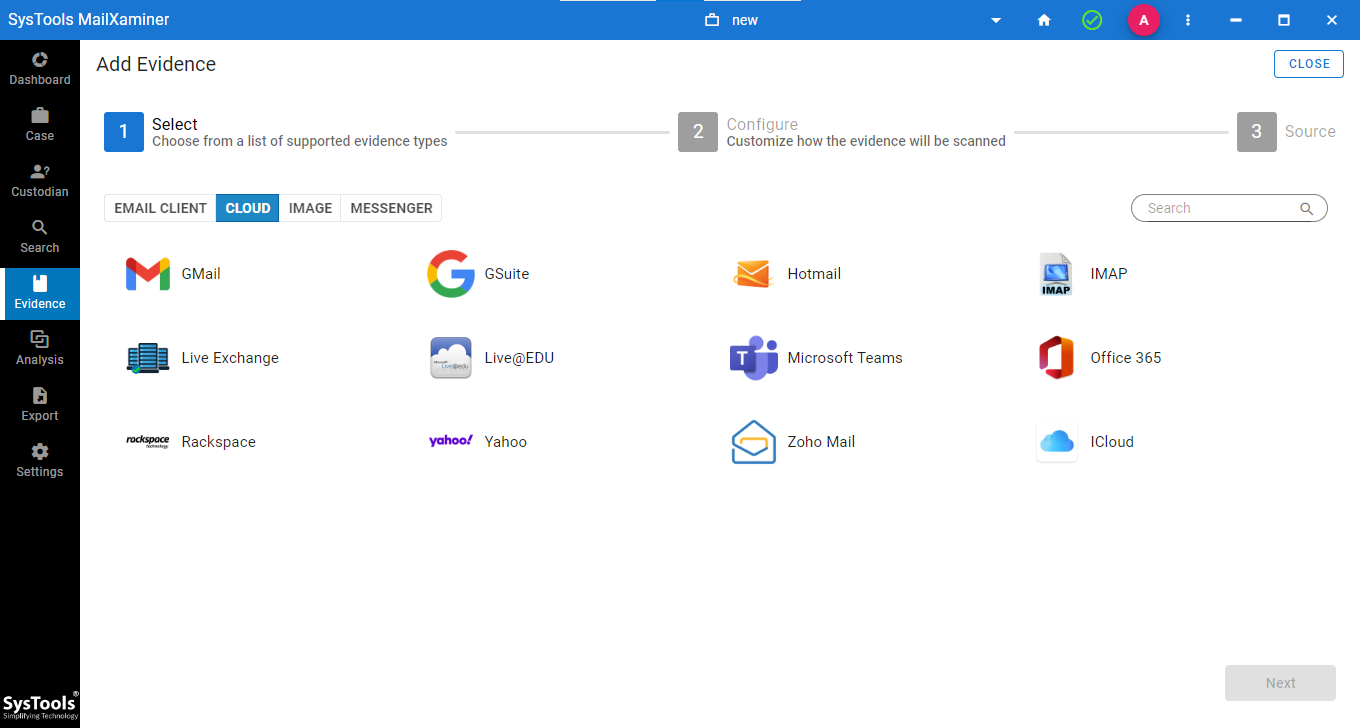Switch to the CLOUD tab
This screenshot has width=1360, height=728.
coord(248,208)
